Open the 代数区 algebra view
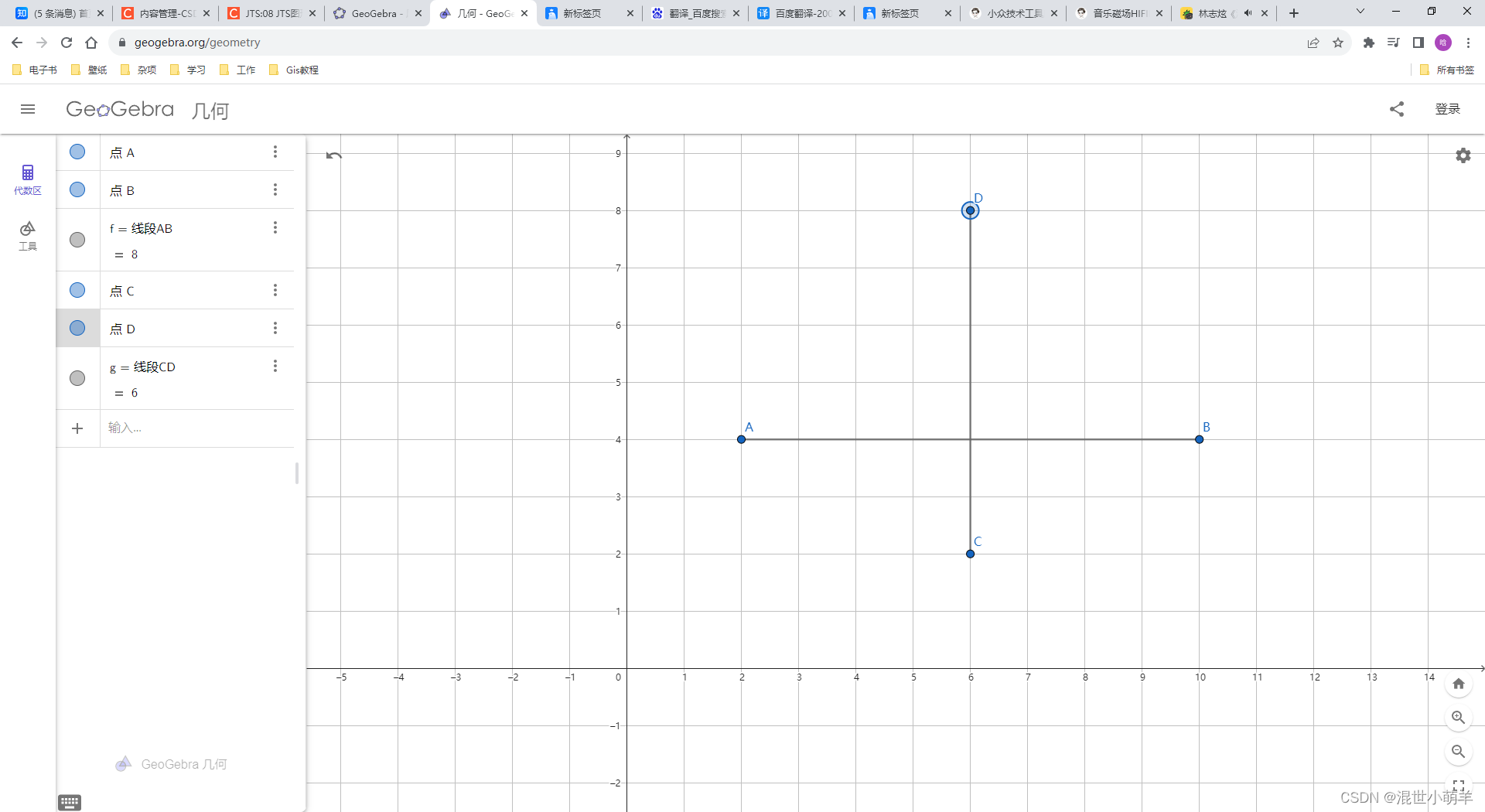Screen dimensions: 1485x812 click(x=28, y=179)
